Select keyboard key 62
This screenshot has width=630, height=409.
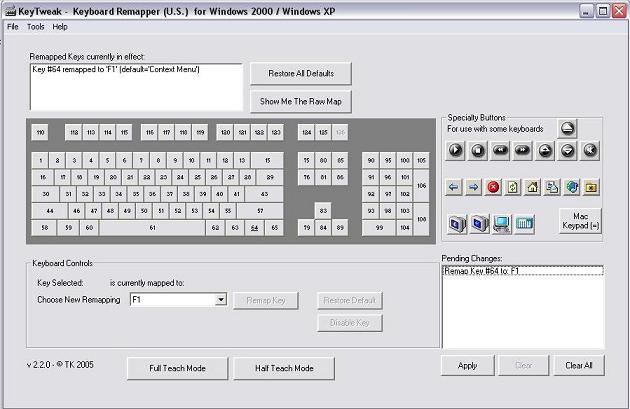coord(215,228)
